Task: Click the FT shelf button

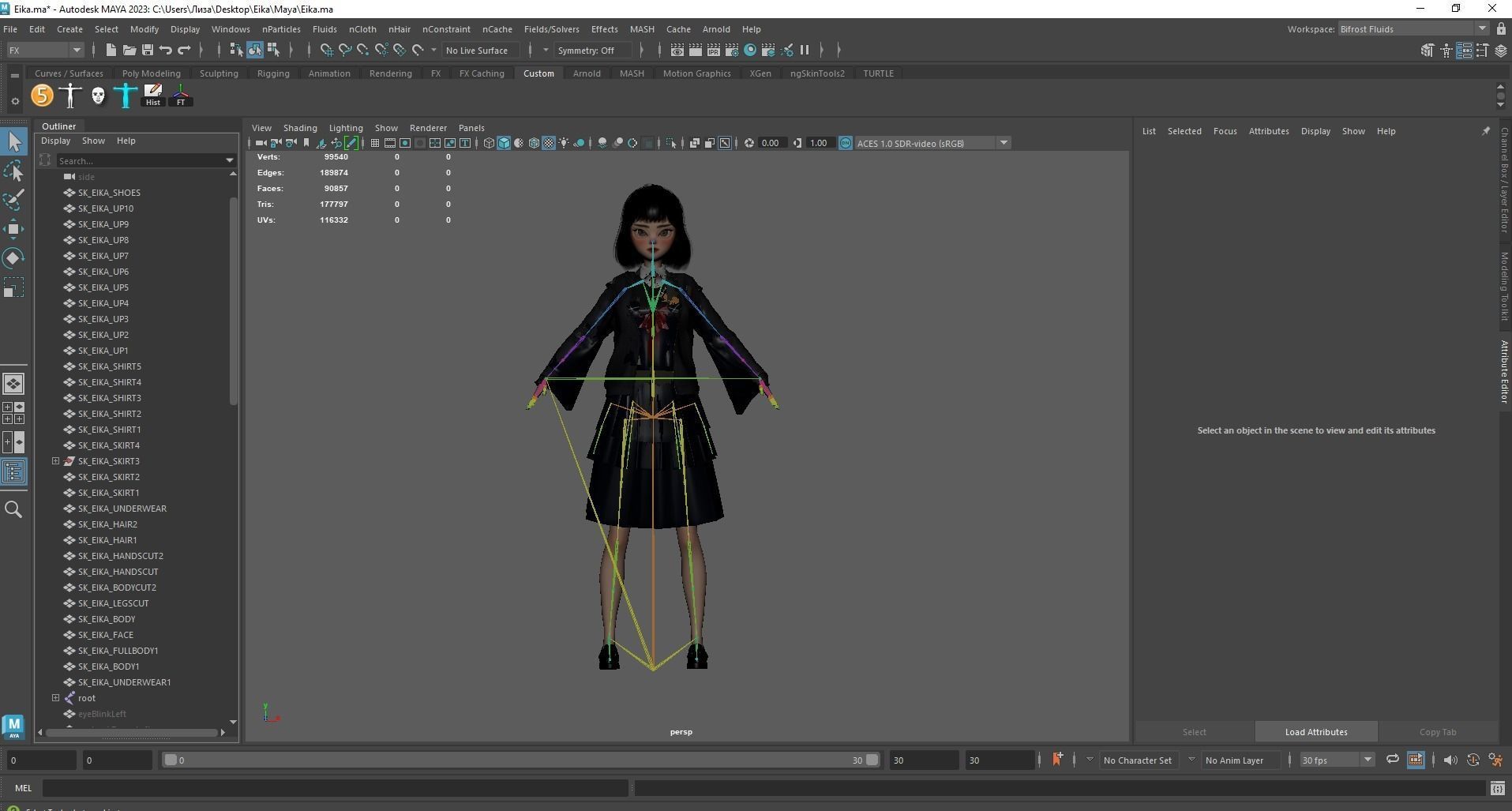Action: pos(181,96)
